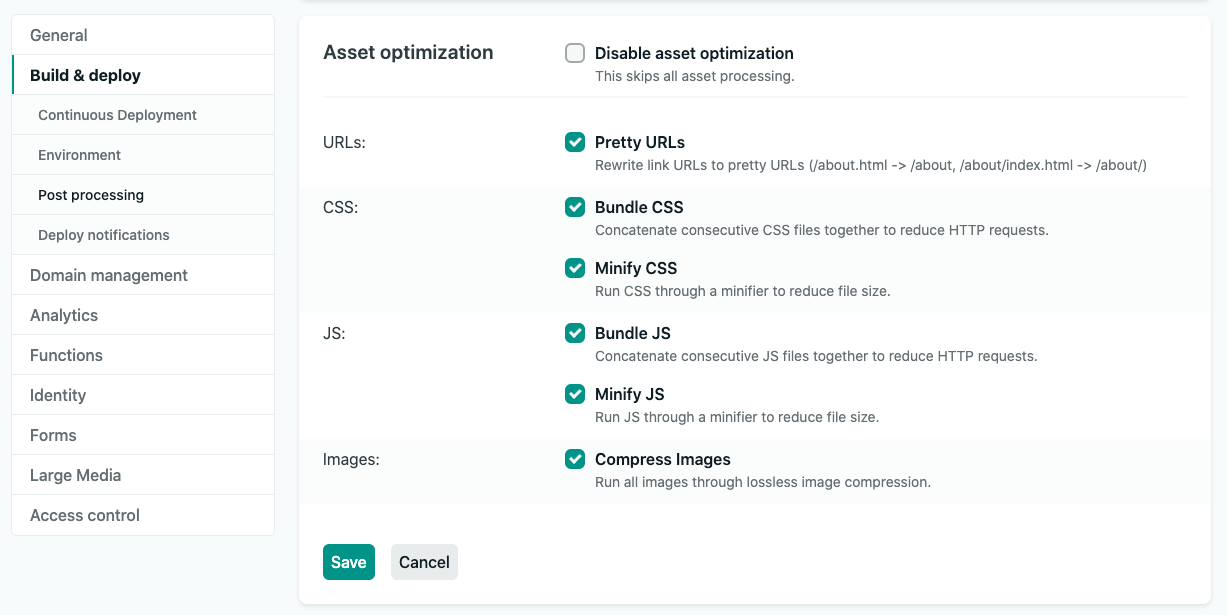Click the 'Rewrite link URLs to pretty URLs' description
The width and height of the screenshot is (1227, 615).
click(x=871, y=165)
